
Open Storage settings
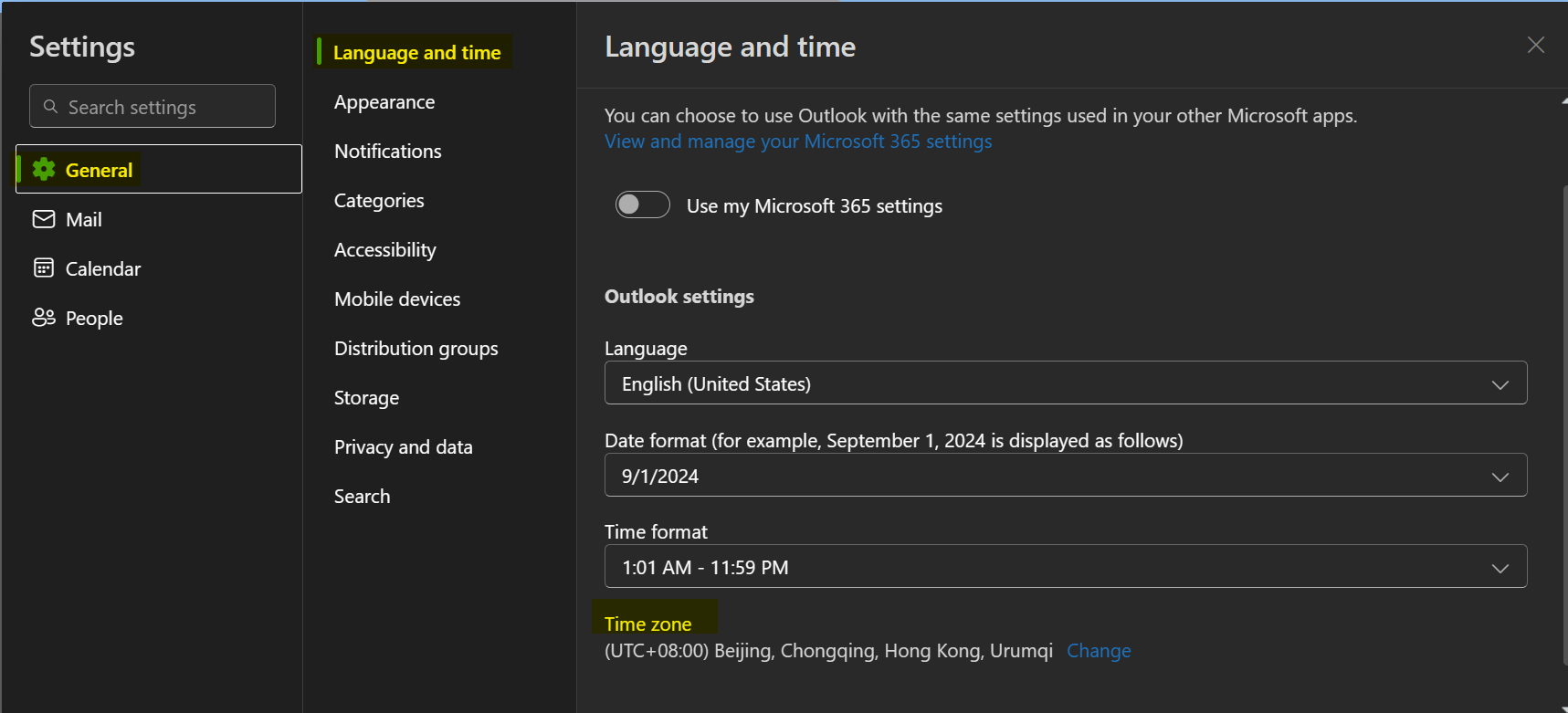click(x=366, y=397)
